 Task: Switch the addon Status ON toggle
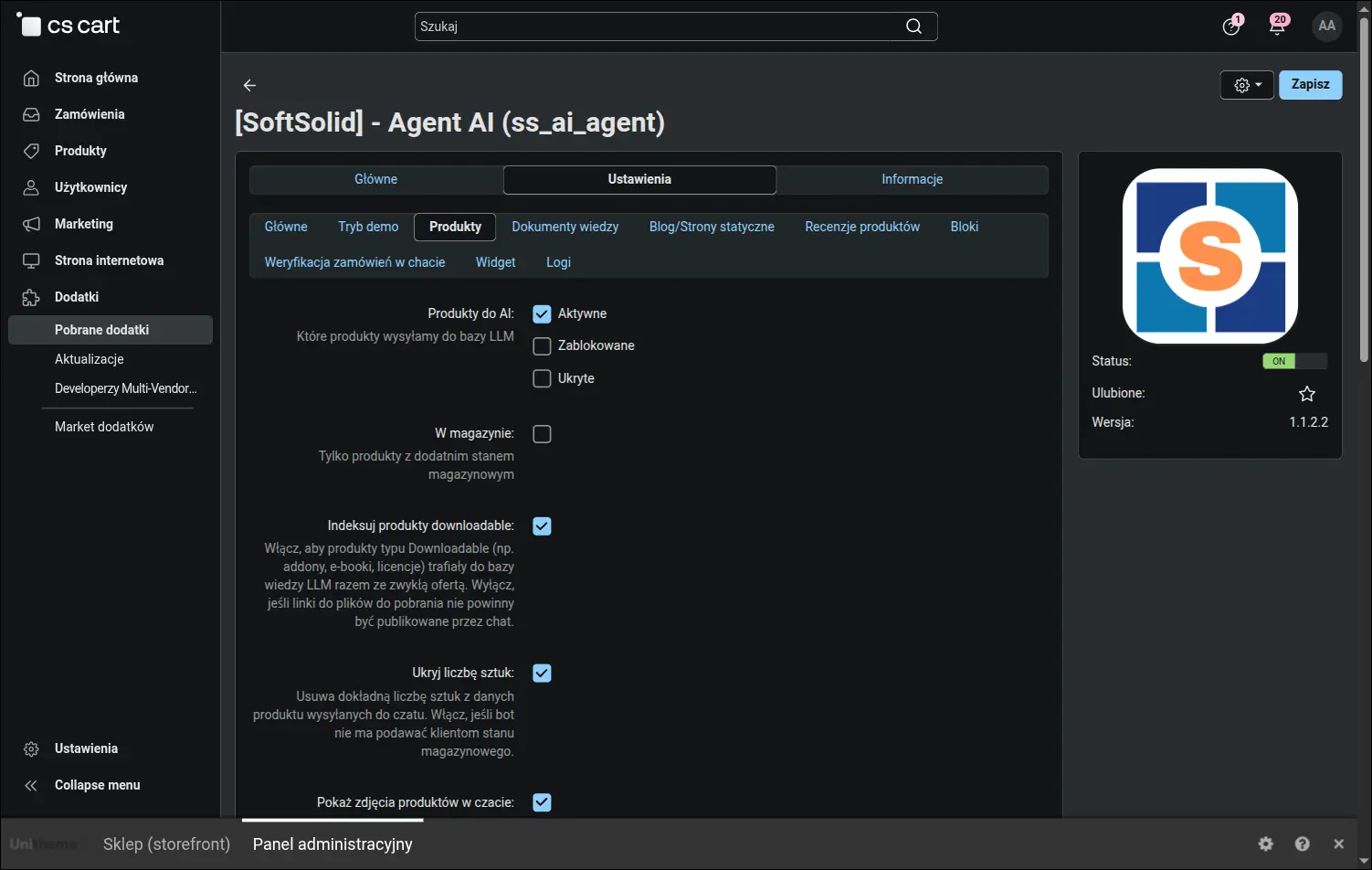click(1294, 361)
